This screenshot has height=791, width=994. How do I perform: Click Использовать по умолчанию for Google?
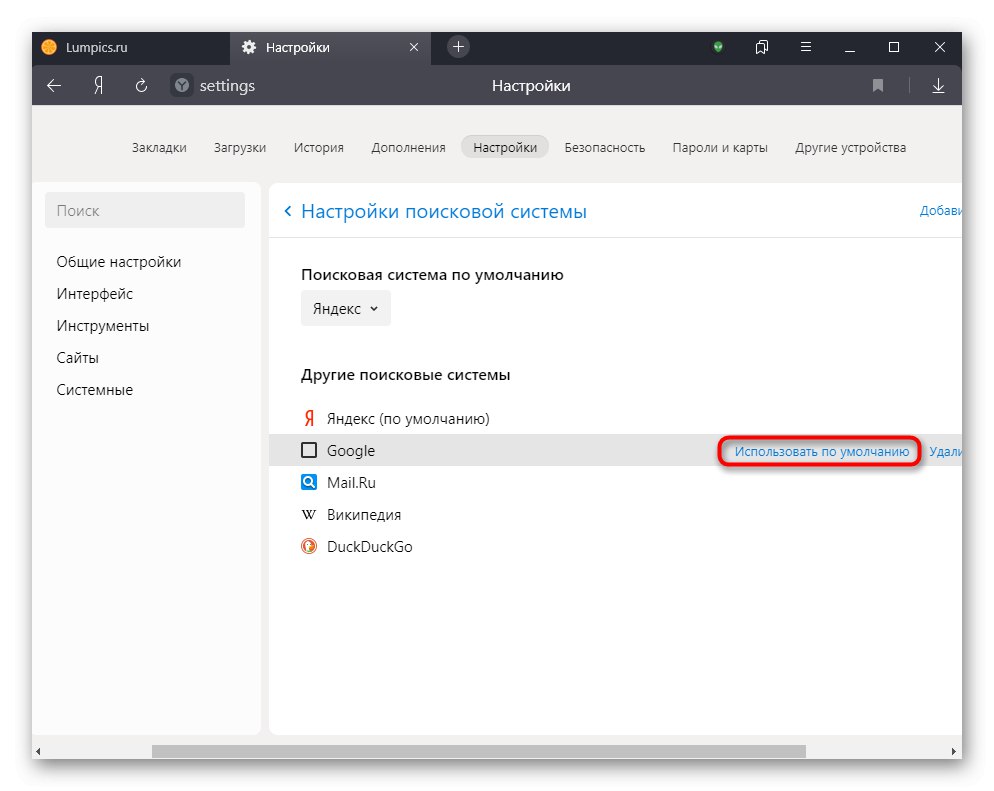click(819, 451)
